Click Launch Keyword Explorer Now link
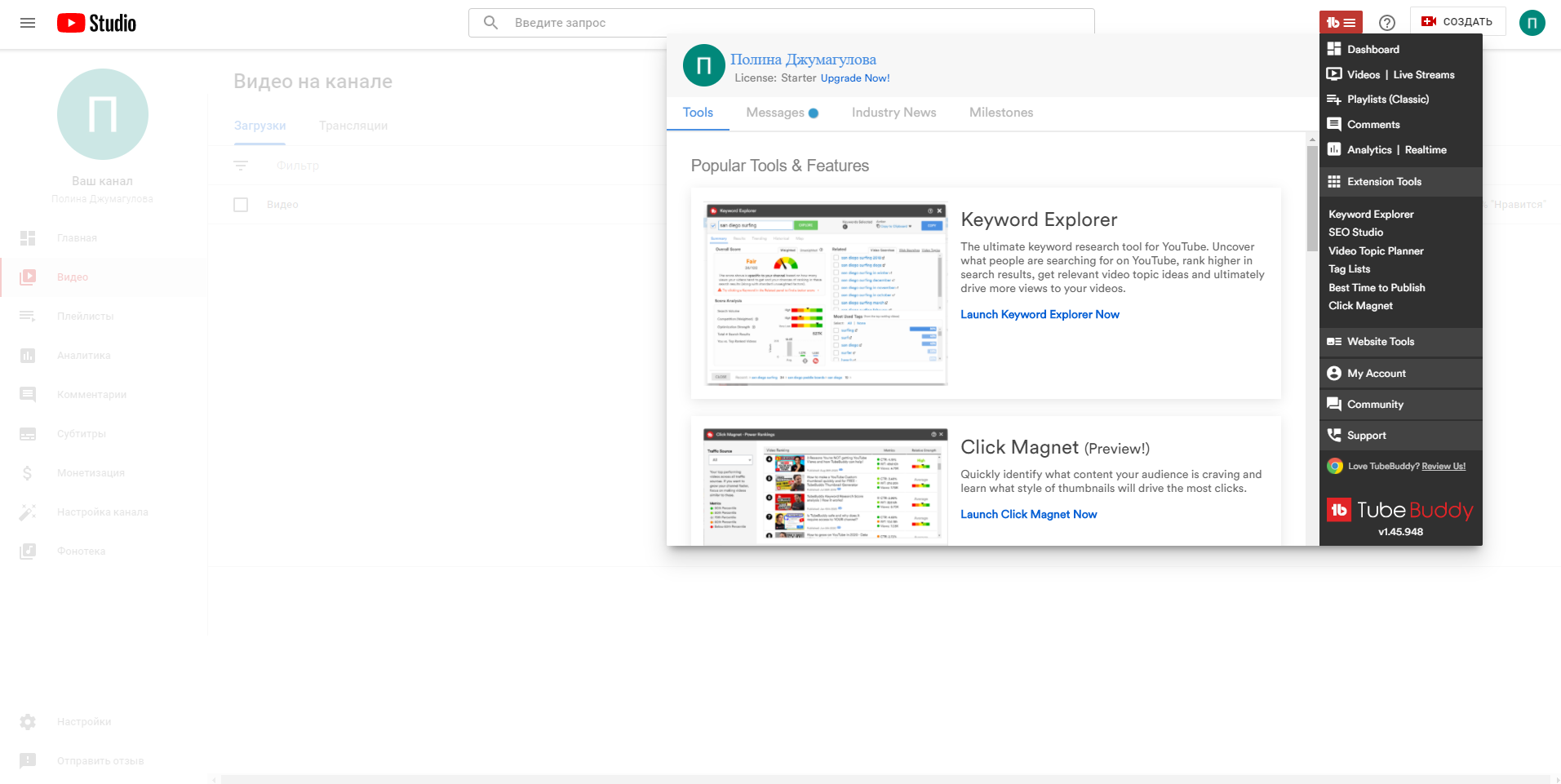This screenshot has height=784, width=1561. 1040,314
